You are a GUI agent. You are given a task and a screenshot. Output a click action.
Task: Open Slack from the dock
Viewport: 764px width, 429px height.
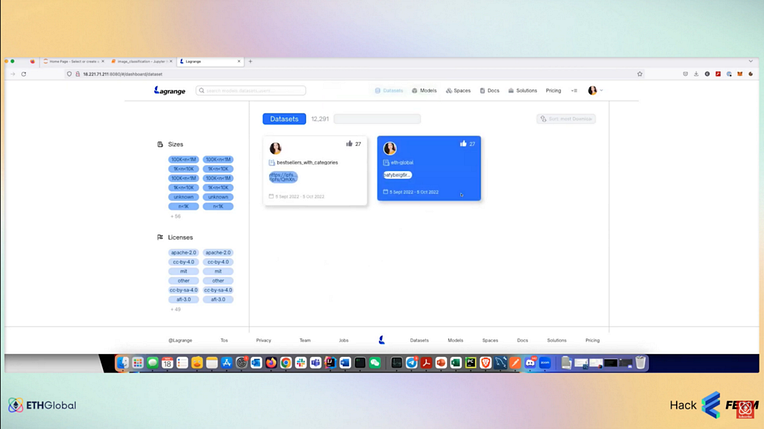[x=301, y=363]
